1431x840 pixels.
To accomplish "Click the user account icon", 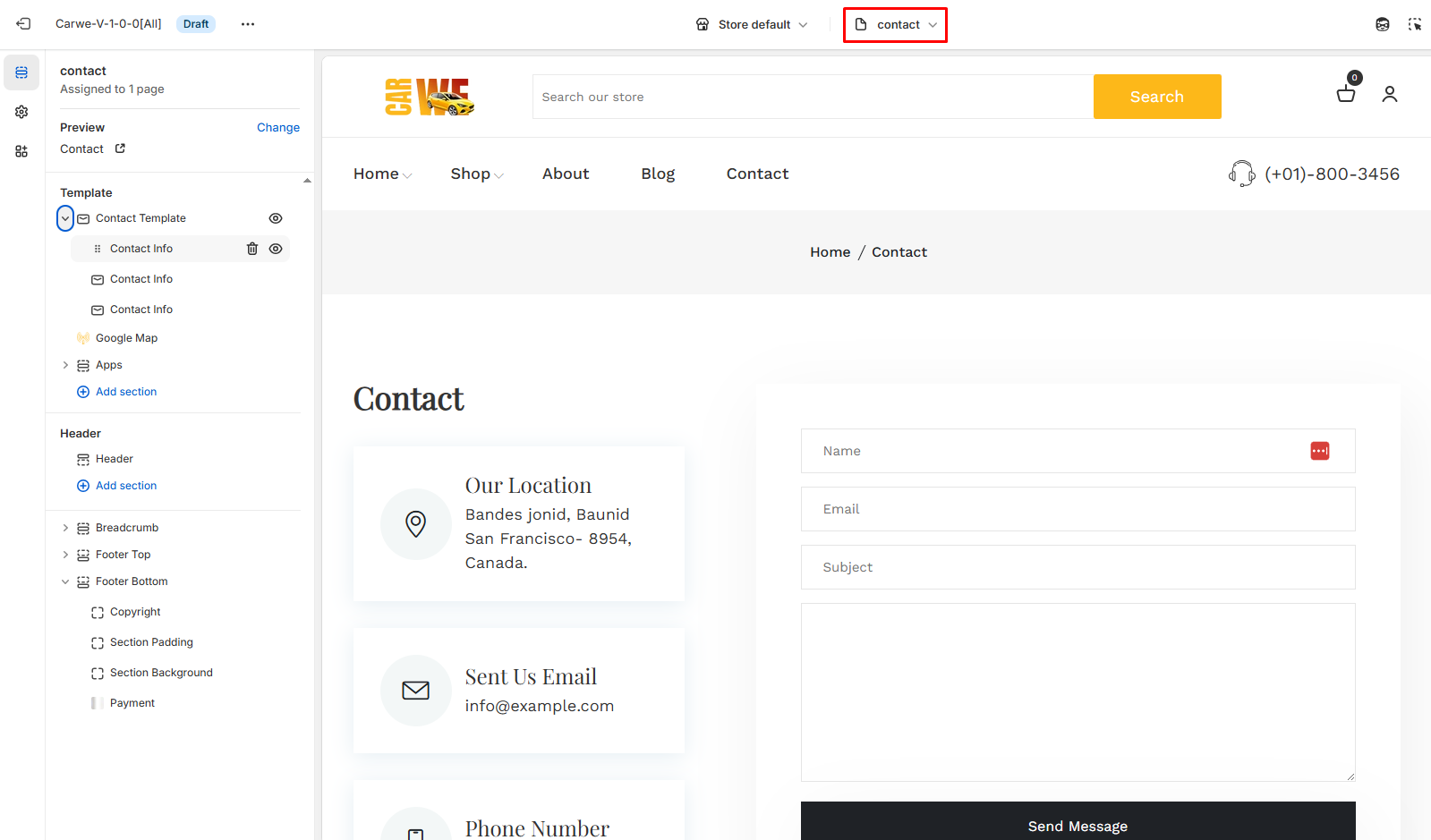I will (x=1389, y=94).
